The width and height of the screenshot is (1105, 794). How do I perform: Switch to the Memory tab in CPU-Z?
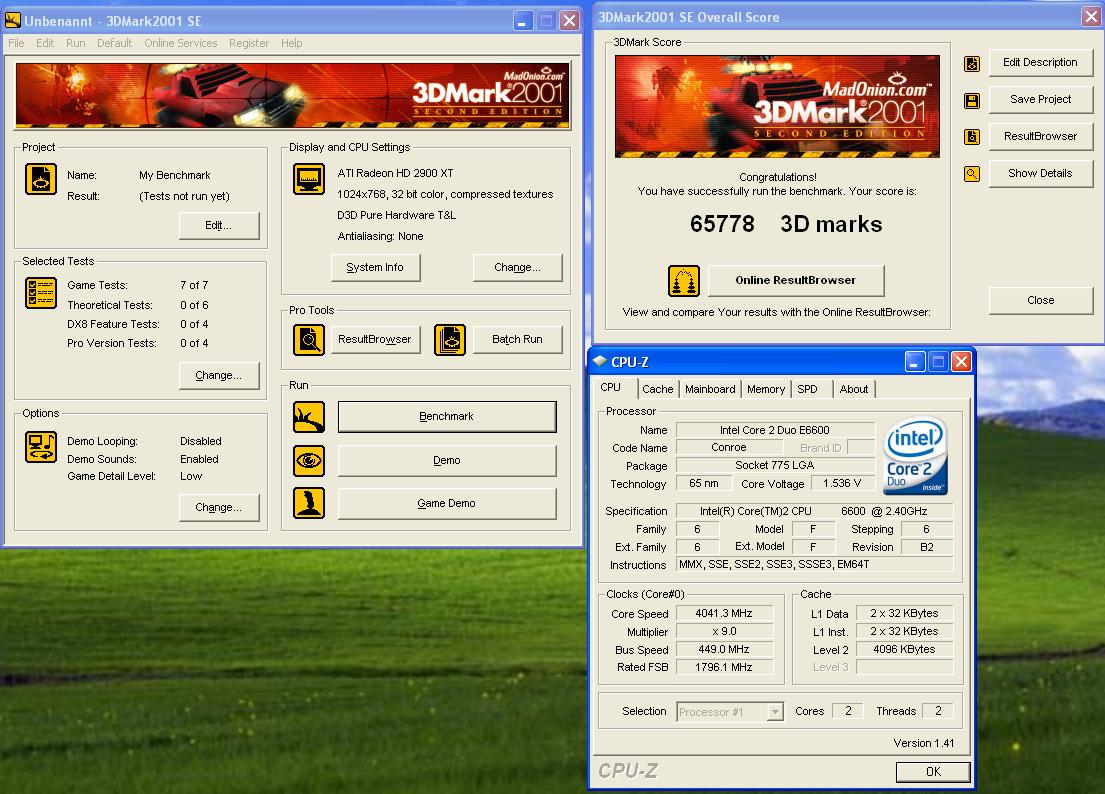point(766,389)
